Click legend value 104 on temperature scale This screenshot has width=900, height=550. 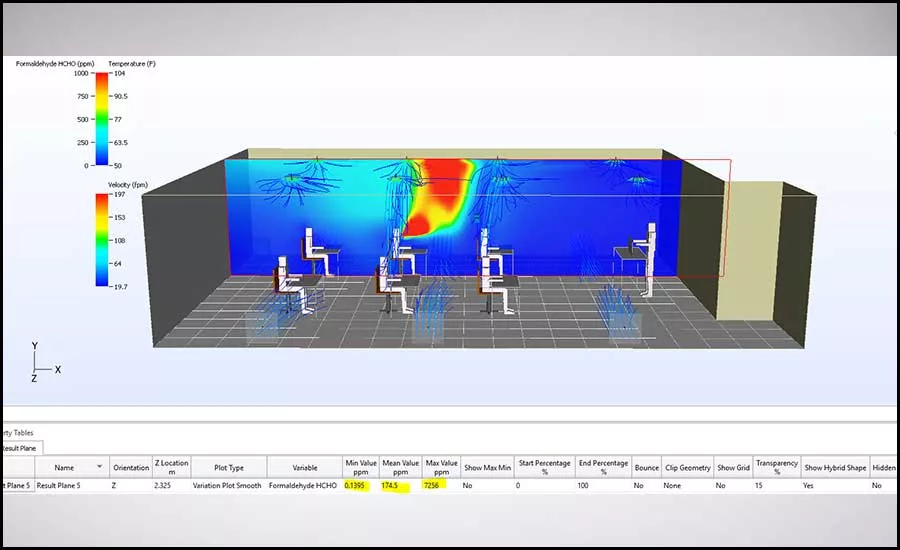(119, 73)
